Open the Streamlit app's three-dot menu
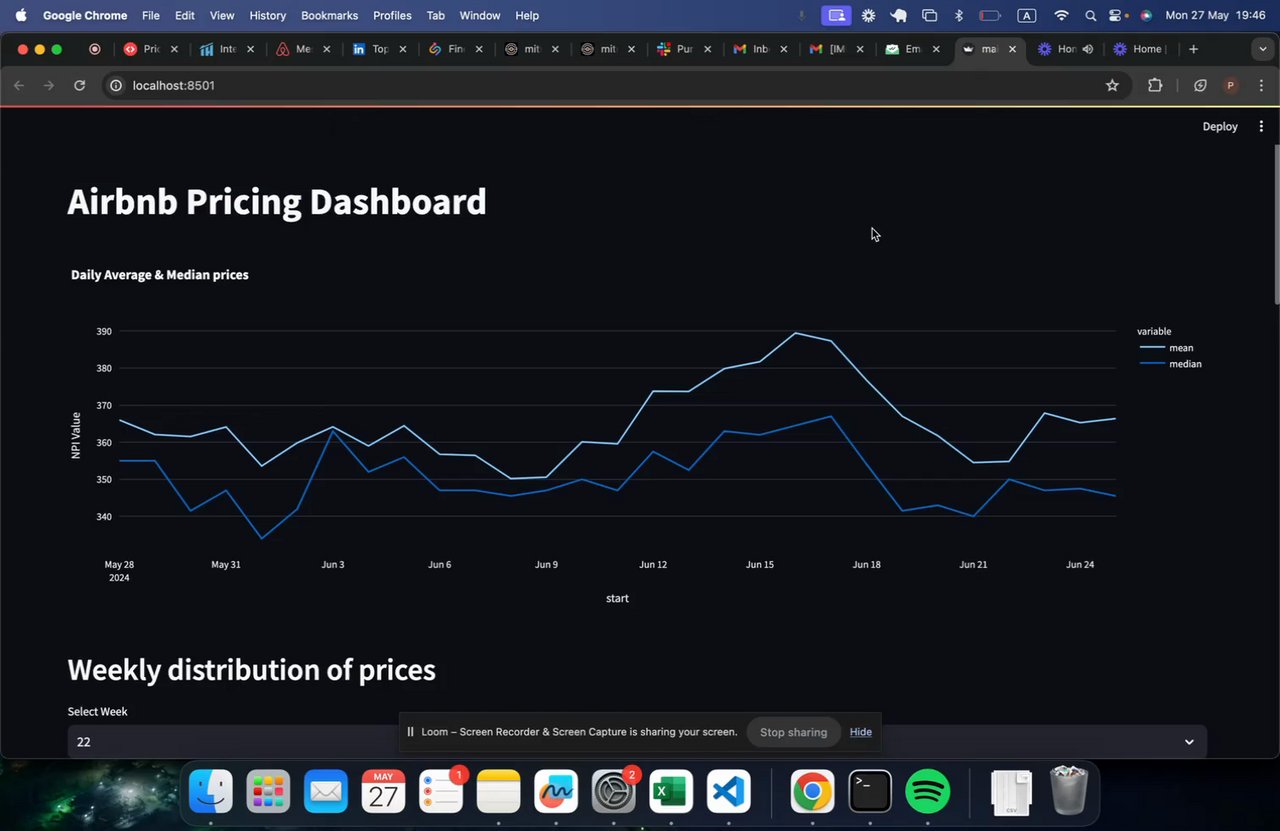The image size is (1280, 831). click(x=1261, y=127)
